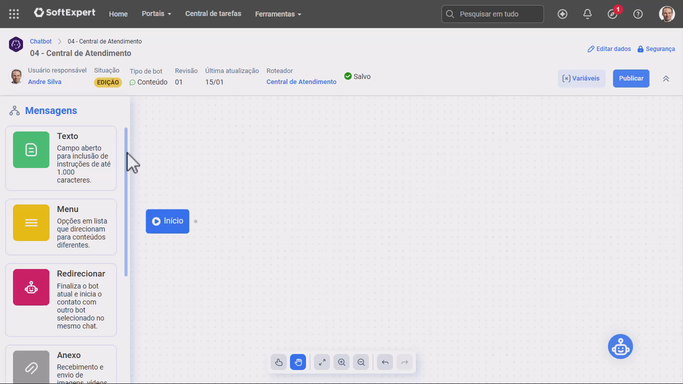The image size is (683, 384).
Task: Click the zoom in magnifier tool
Action: [342, 362]
